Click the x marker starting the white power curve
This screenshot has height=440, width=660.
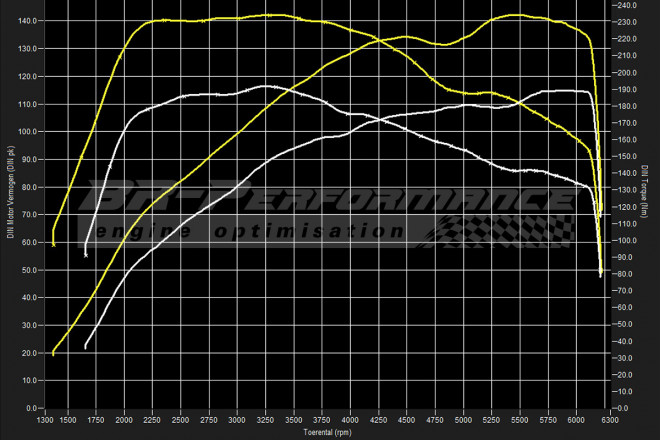point(86,347)
